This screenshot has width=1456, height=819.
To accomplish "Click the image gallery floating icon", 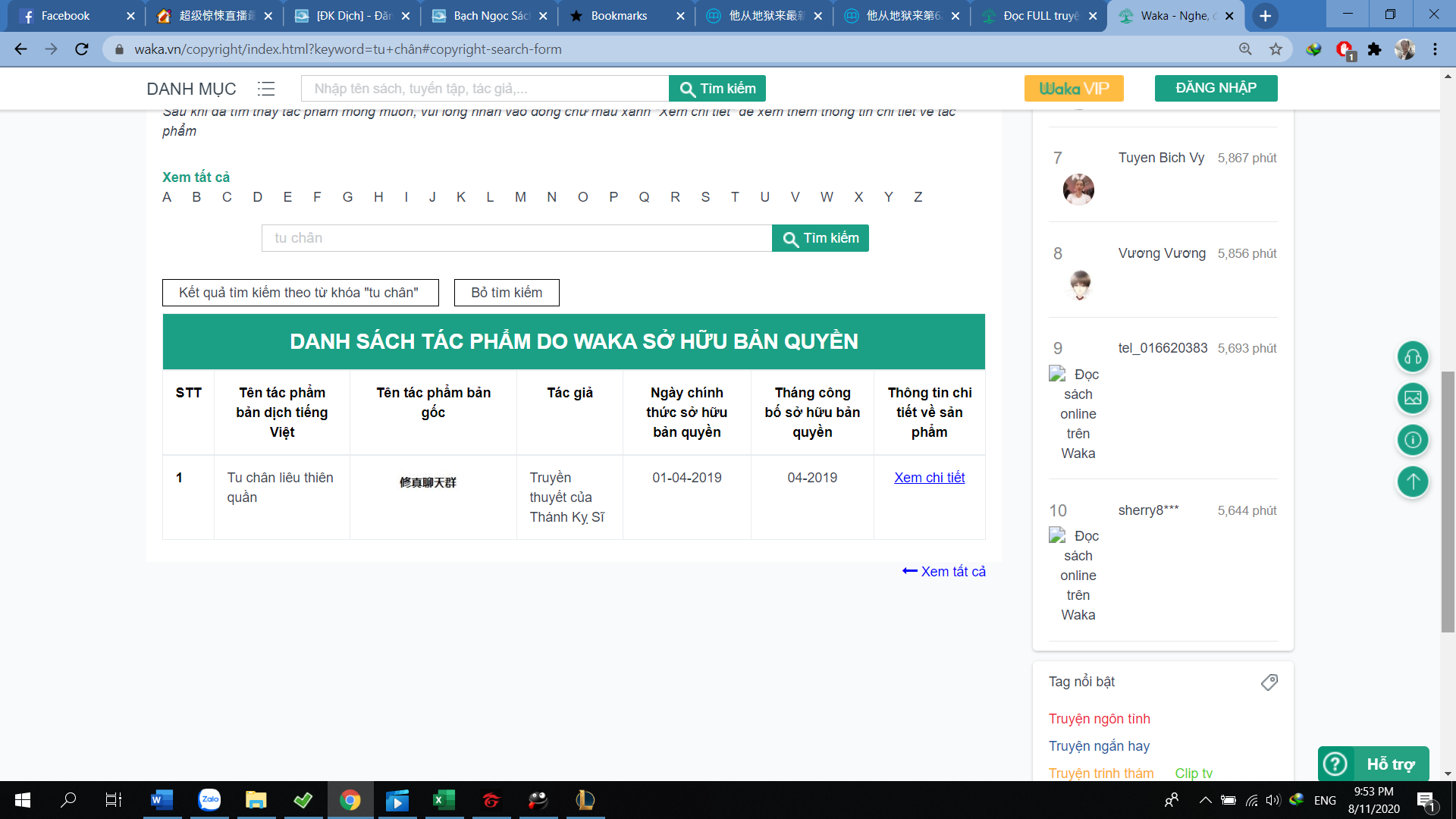I will (1413, 398).
